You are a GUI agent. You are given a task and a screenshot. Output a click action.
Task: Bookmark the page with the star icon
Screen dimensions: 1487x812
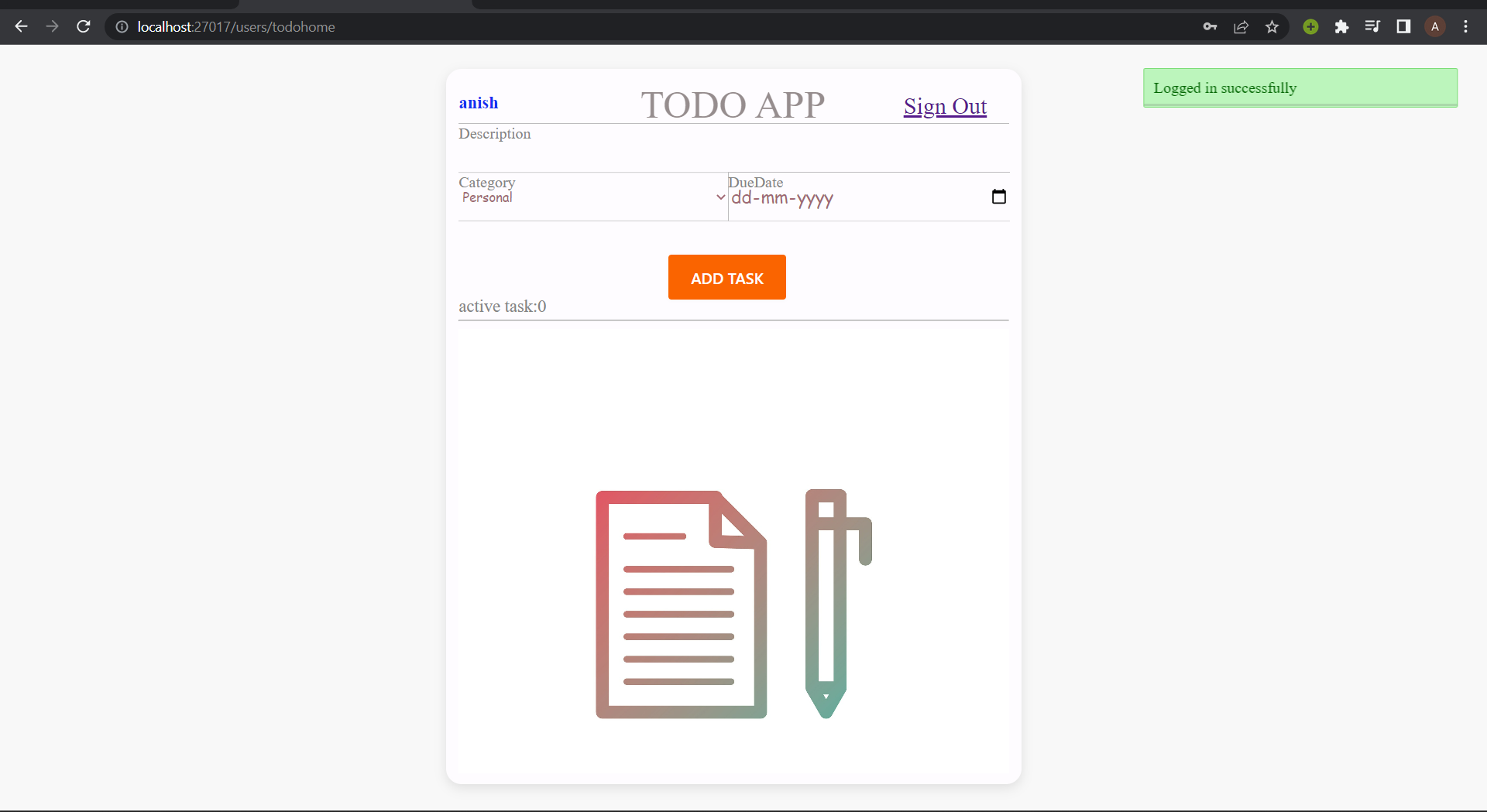tap(1272, 26)
